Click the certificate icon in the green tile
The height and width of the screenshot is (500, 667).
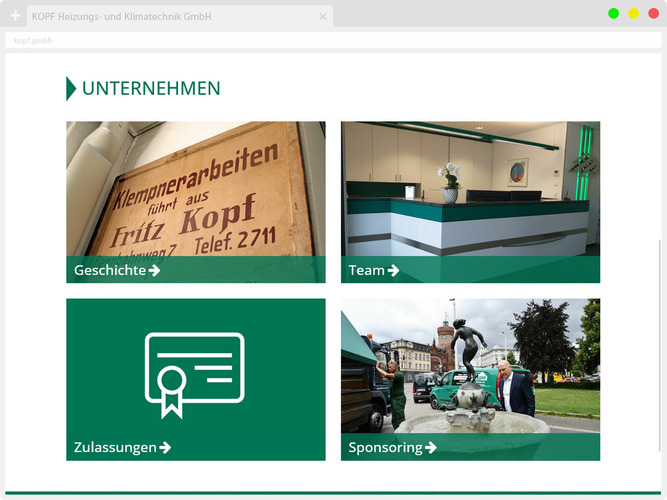pos(195,373)
